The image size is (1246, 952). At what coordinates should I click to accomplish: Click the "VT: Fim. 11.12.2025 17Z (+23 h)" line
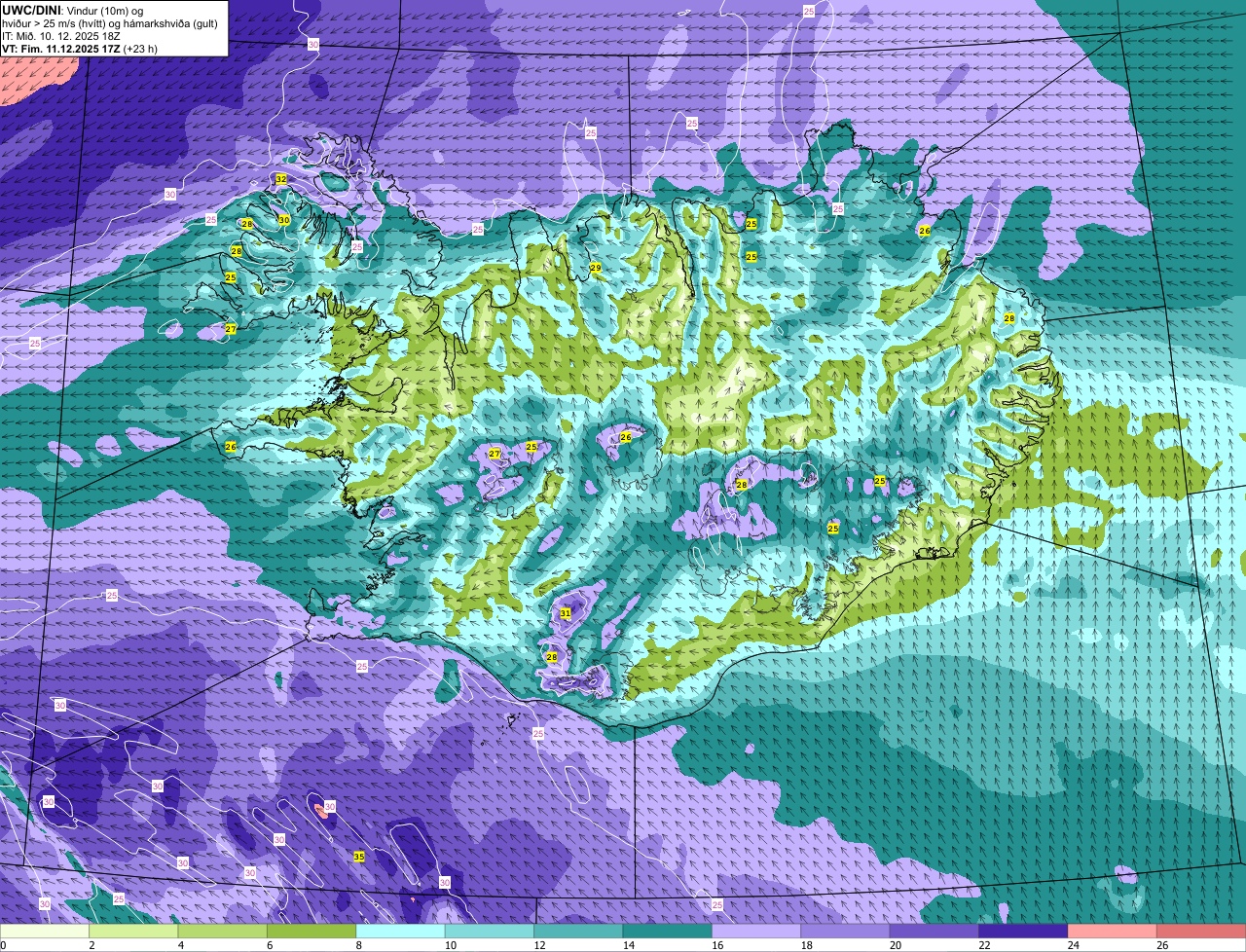pyautogui.click(x=80, y=49)
